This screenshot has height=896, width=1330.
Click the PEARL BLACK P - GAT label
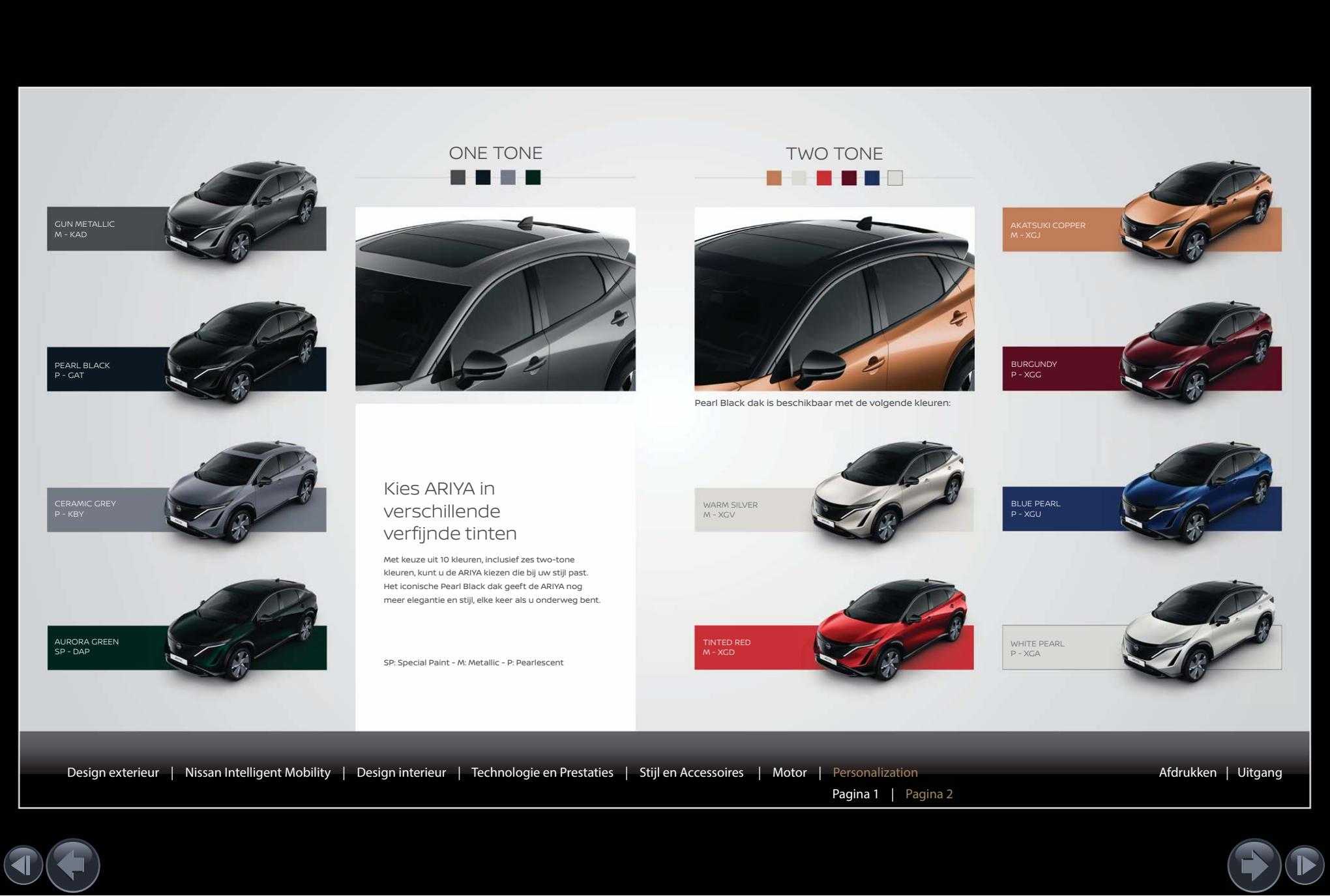82,370
